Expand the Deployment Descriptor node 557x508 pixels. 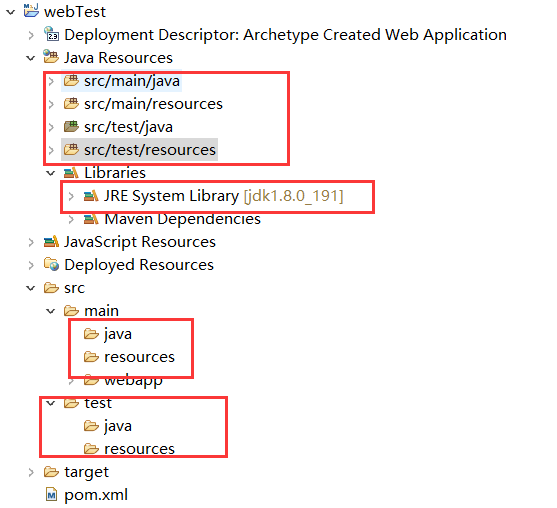click(31, 35)
